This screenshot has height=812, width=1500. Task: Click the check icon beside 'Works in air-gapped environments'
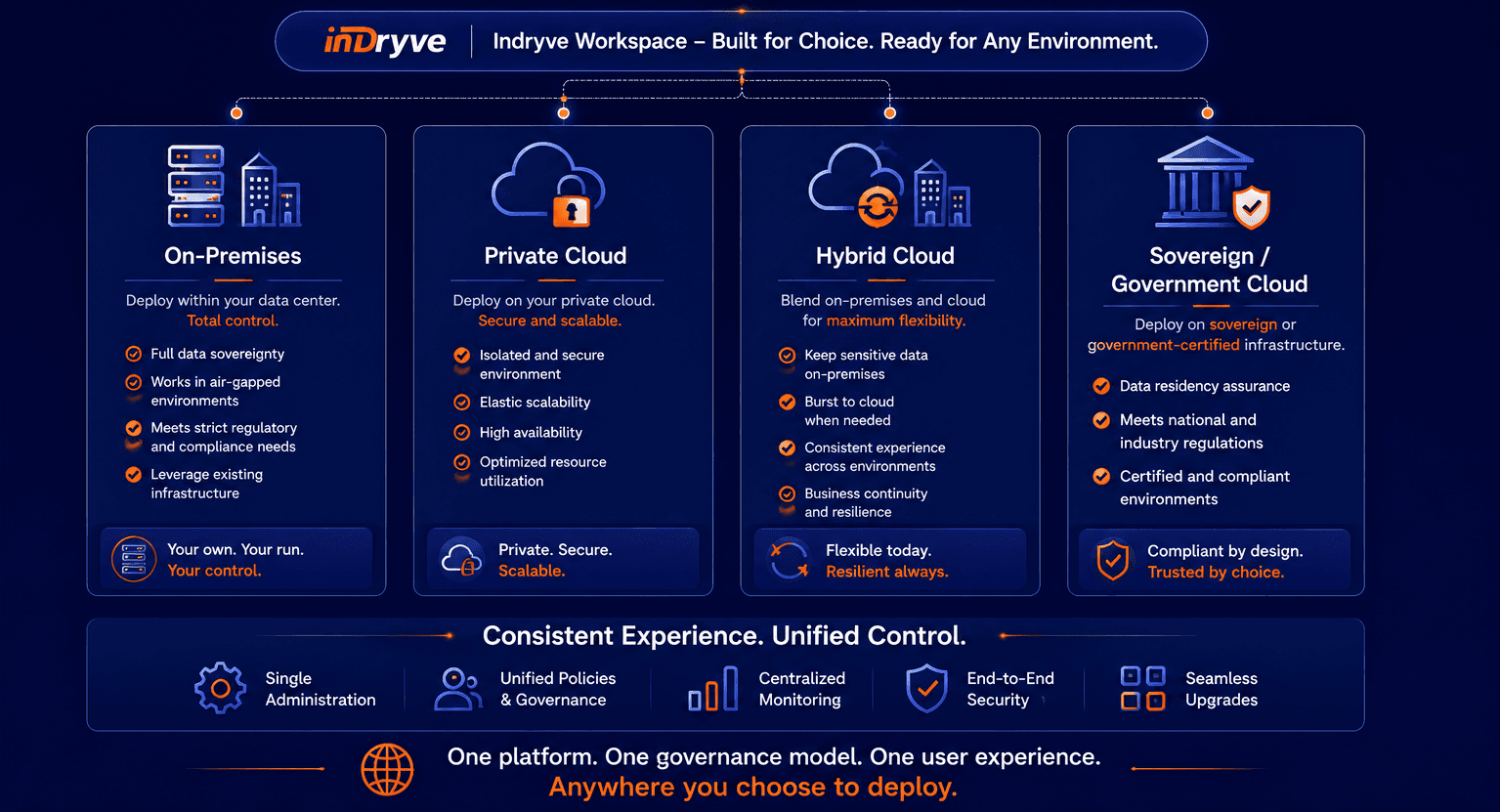(x=134, y=382)
